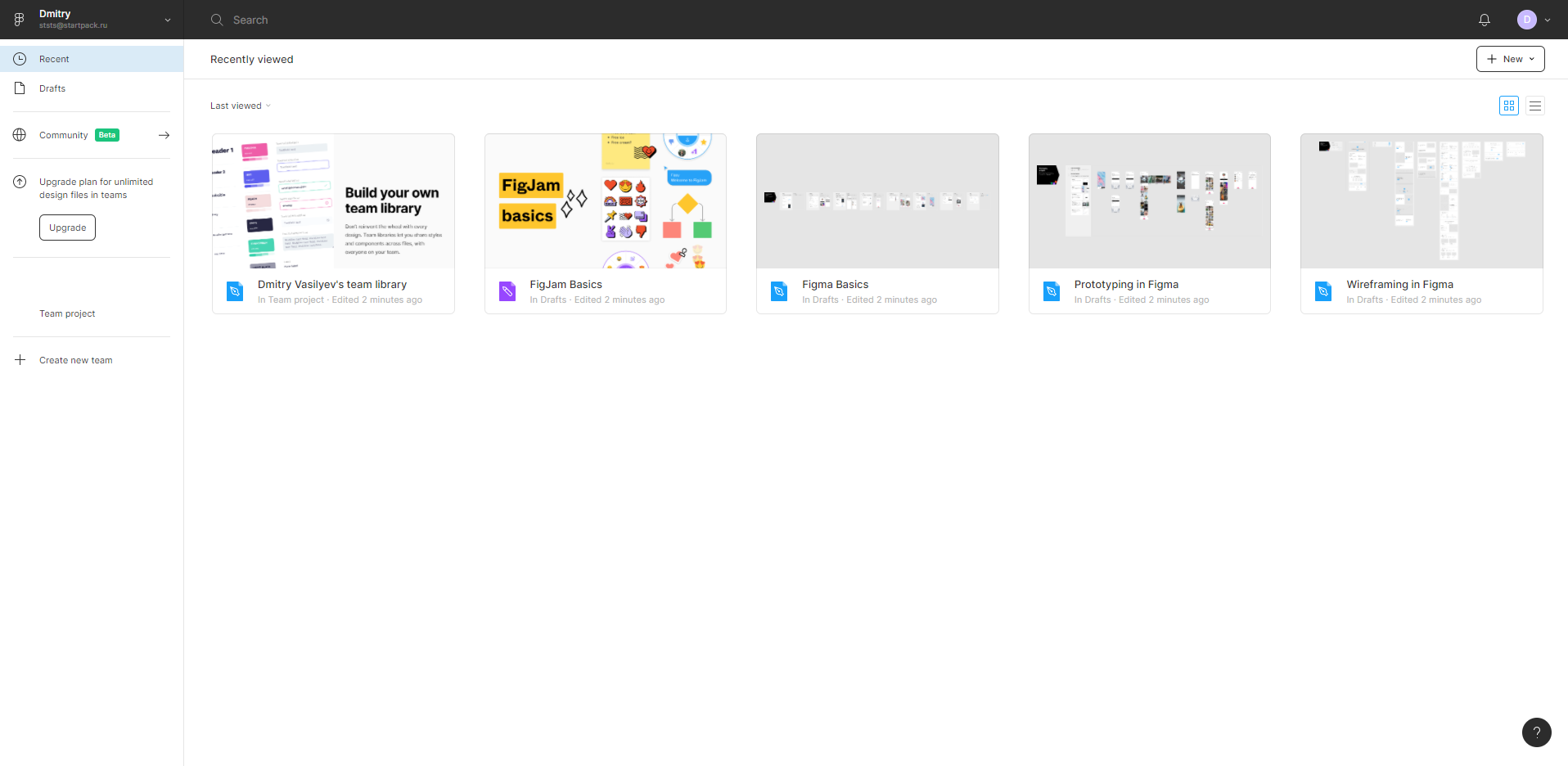Screen dimensions: 1568x766
Task: Click the Figma Basics file icon
Action: coord(779,291)
